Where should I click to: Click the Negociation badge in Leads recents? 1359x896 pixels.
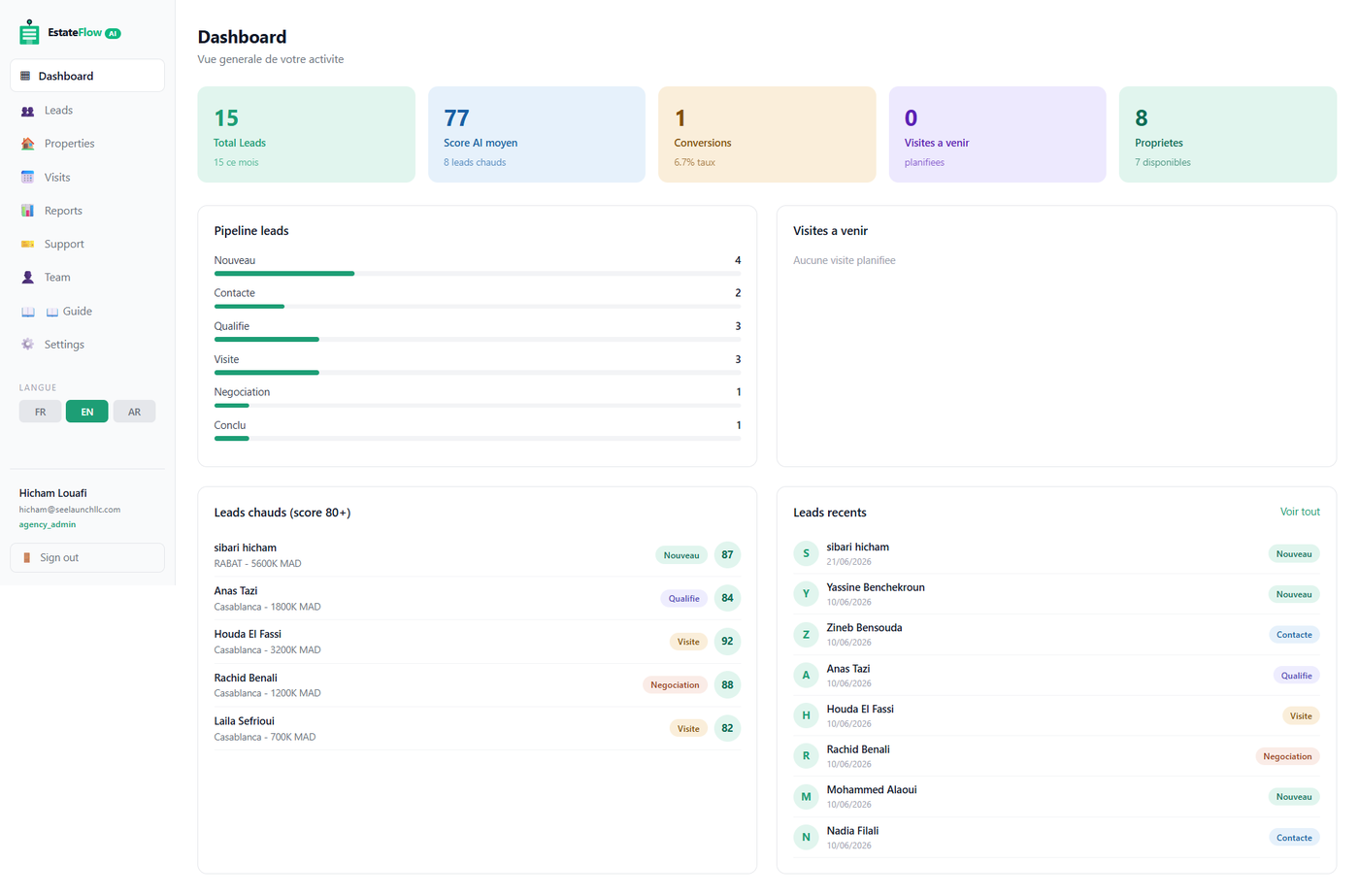click(x=1287, y=756)
